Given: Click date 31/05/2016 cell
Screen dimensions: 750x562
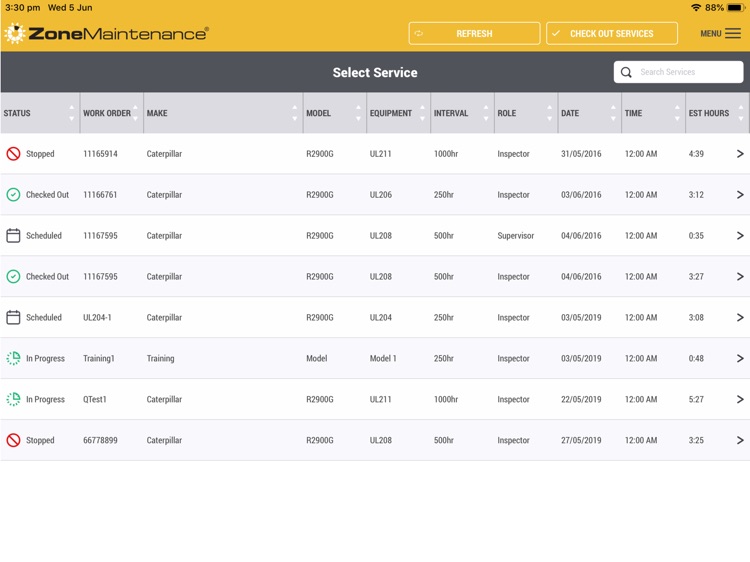Looking at the screenshot, I should coord(581,154).
